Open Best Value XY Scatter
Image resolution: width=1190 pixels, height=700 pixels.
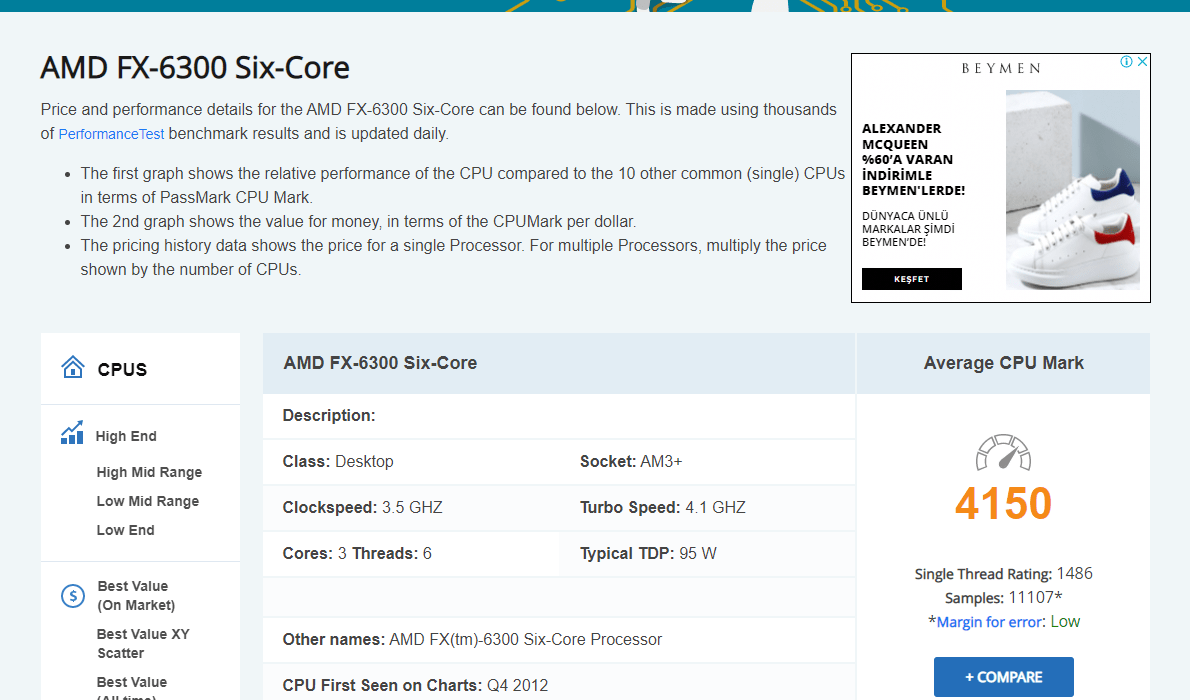143,644
